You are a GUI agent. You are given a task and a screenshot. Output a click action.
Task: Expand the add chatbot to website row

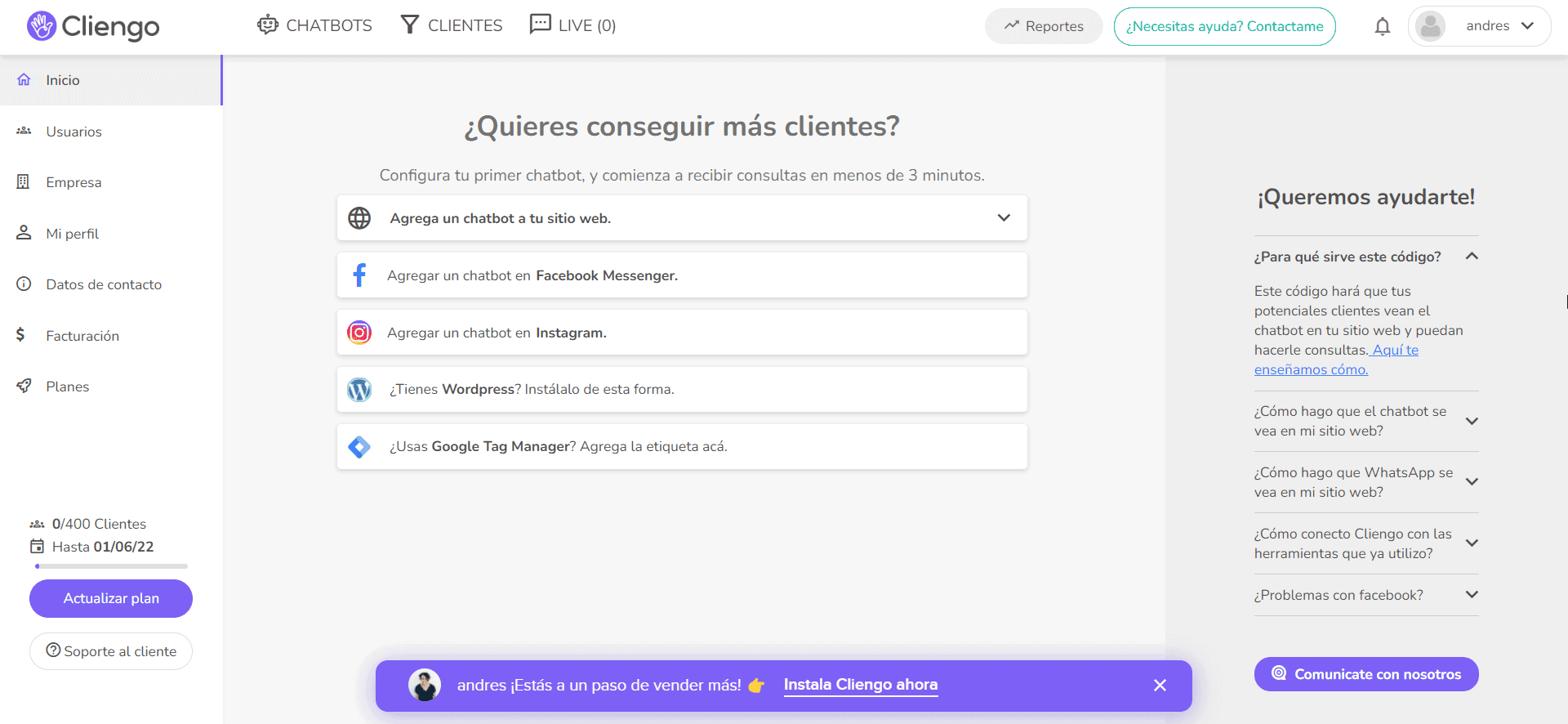point(1004,218)
